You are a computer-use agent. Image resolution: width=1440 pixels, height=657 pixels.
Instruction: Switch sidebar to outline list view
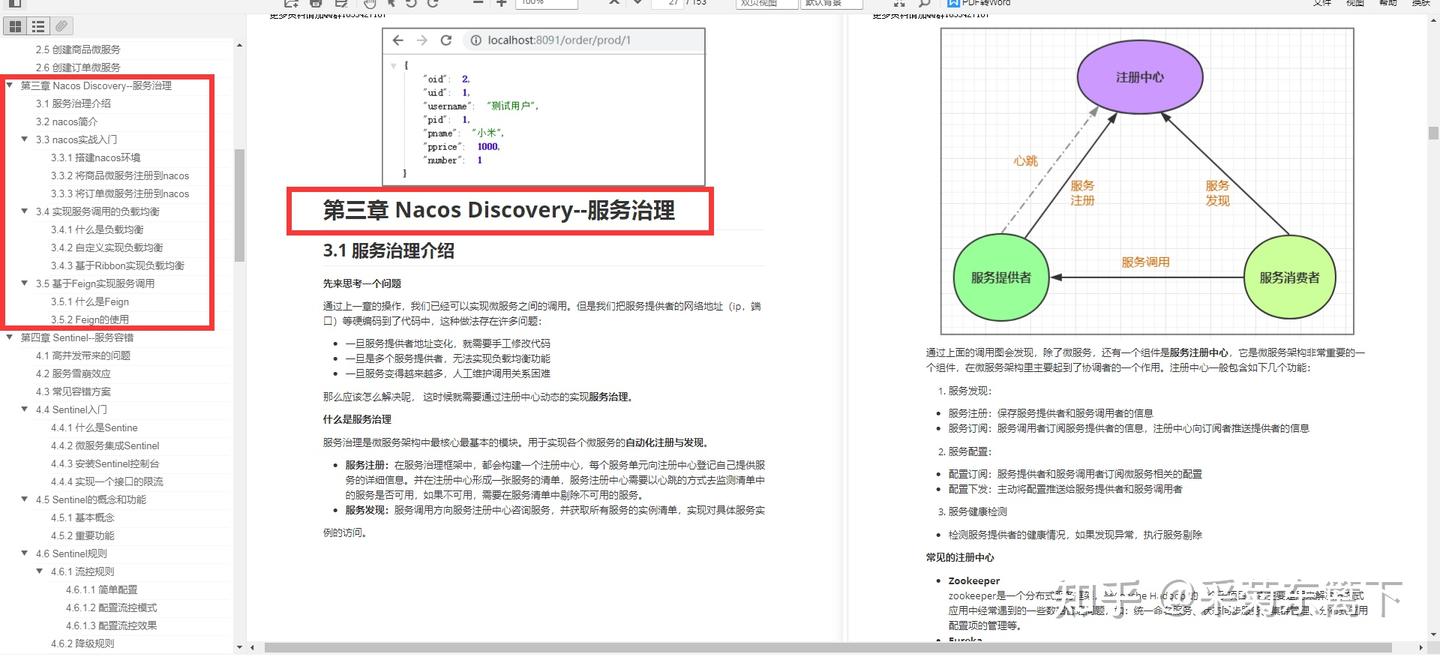click(x=38, y=26)
